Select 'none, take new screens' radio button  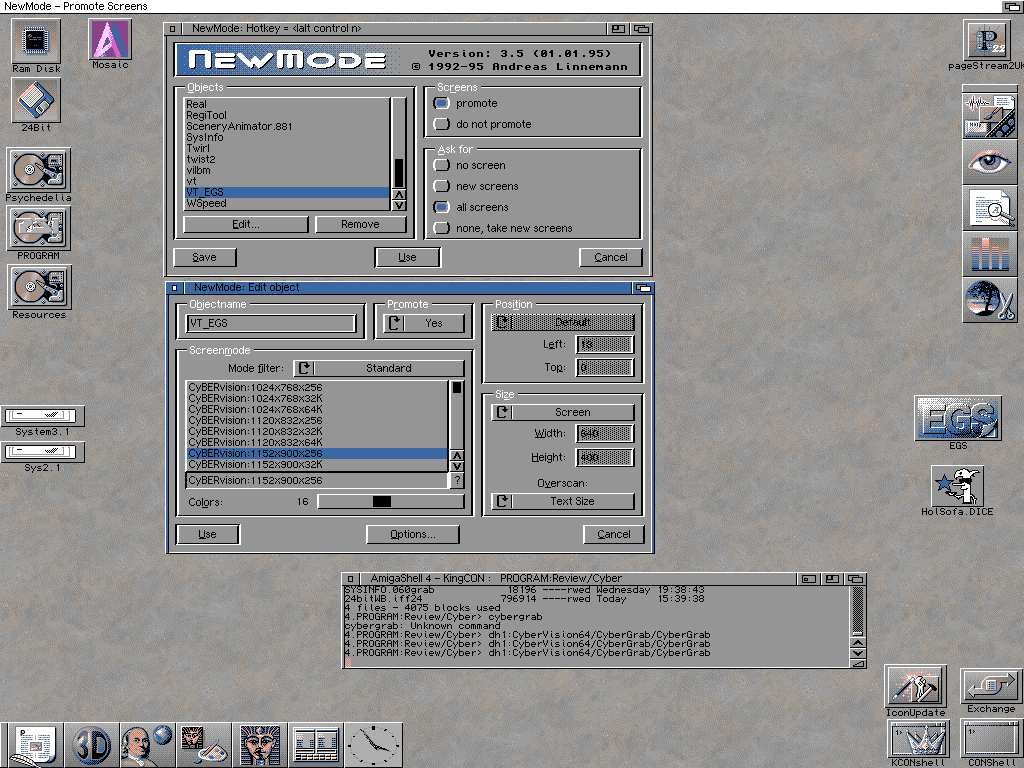(441, 228)
